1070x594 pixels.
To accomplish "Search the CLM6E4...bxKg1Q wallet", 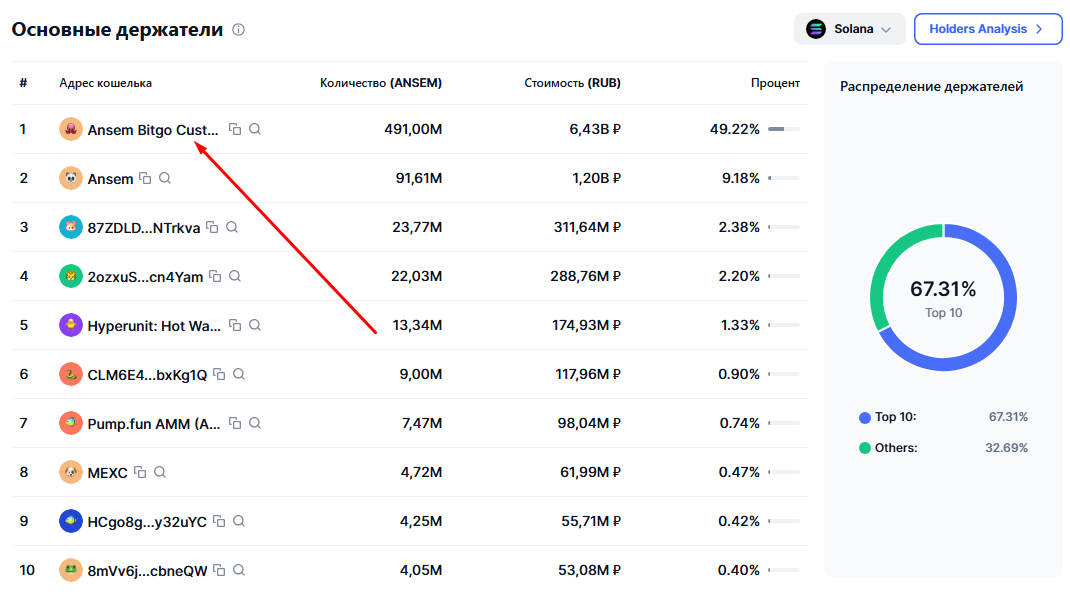I will click(x=239, y=374).
